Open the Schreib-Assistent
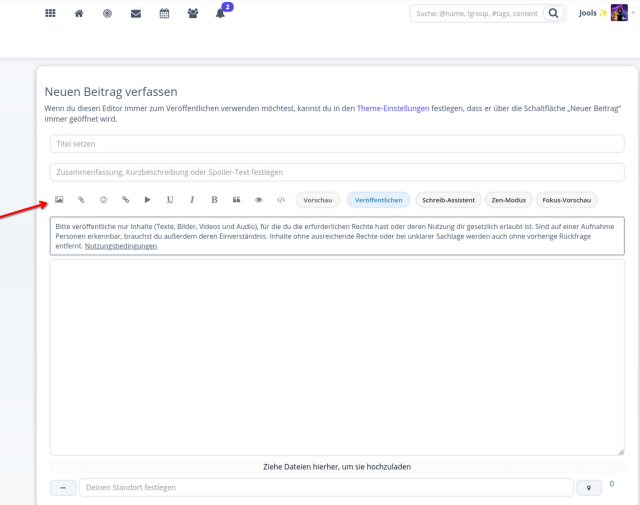The image size is (640, 505). click(x=448, y=200)
